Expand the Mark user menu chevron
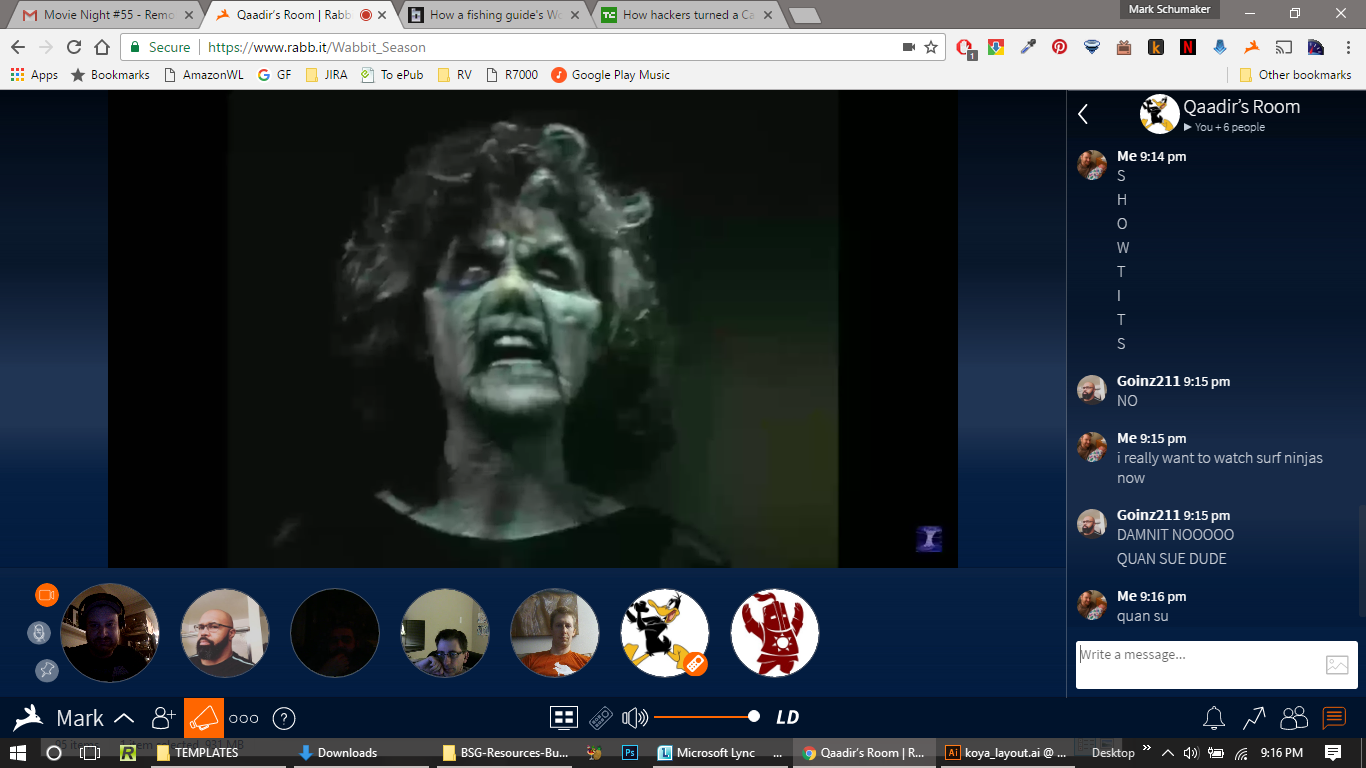The width and height of the screenshot is (1366, 768). [124, 718]
